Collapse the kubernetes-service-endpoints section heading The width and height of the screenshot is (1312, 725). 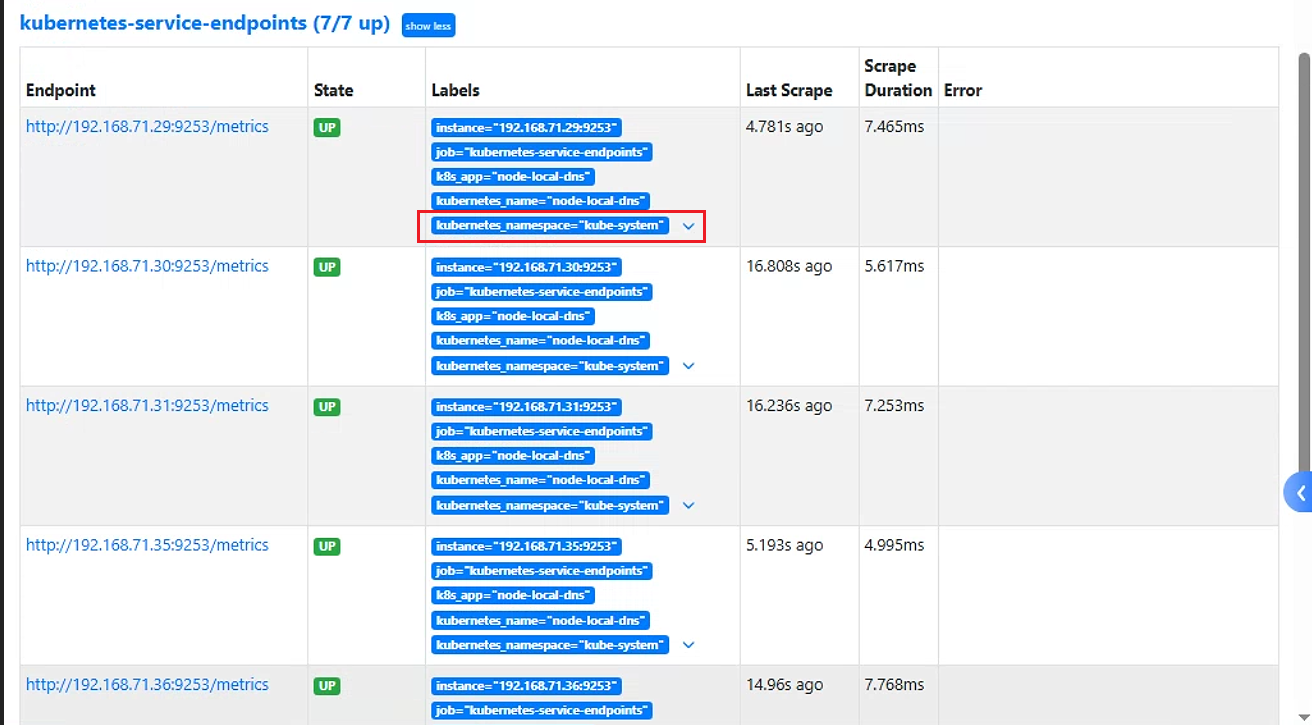tap(205, 23)
